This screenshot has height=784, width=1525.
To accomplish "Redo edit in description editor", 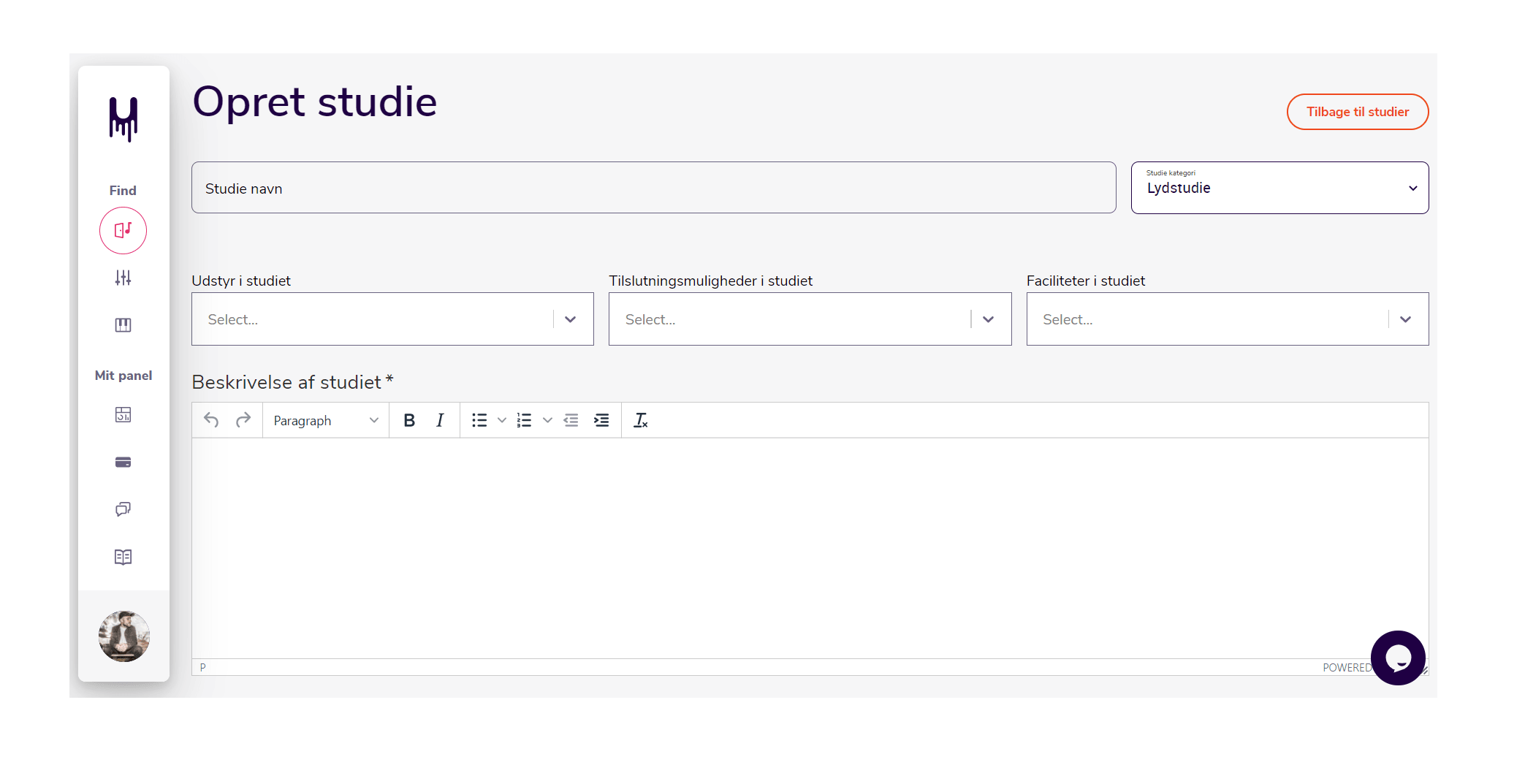I will coord(243,420).
